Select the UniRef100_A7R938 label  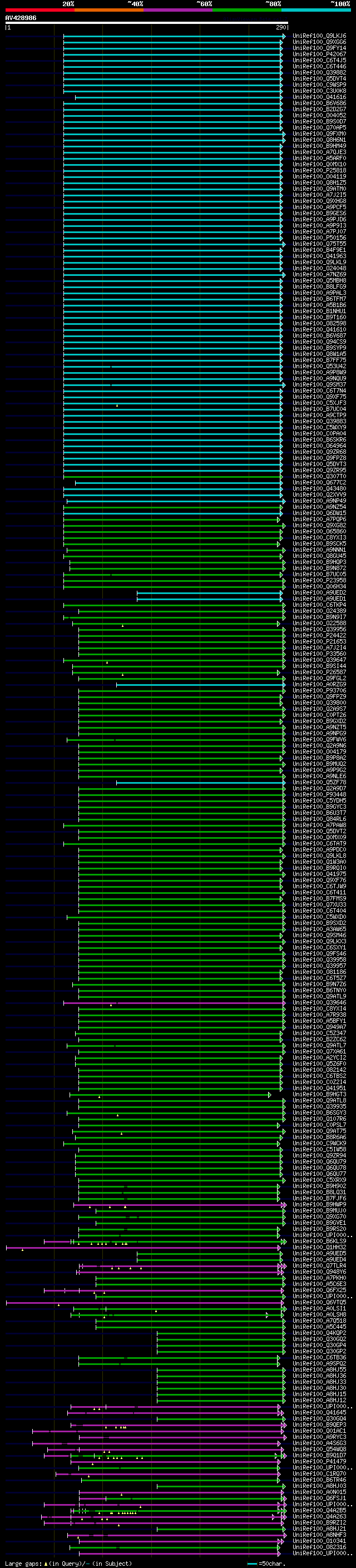(x=319, y=1015)
